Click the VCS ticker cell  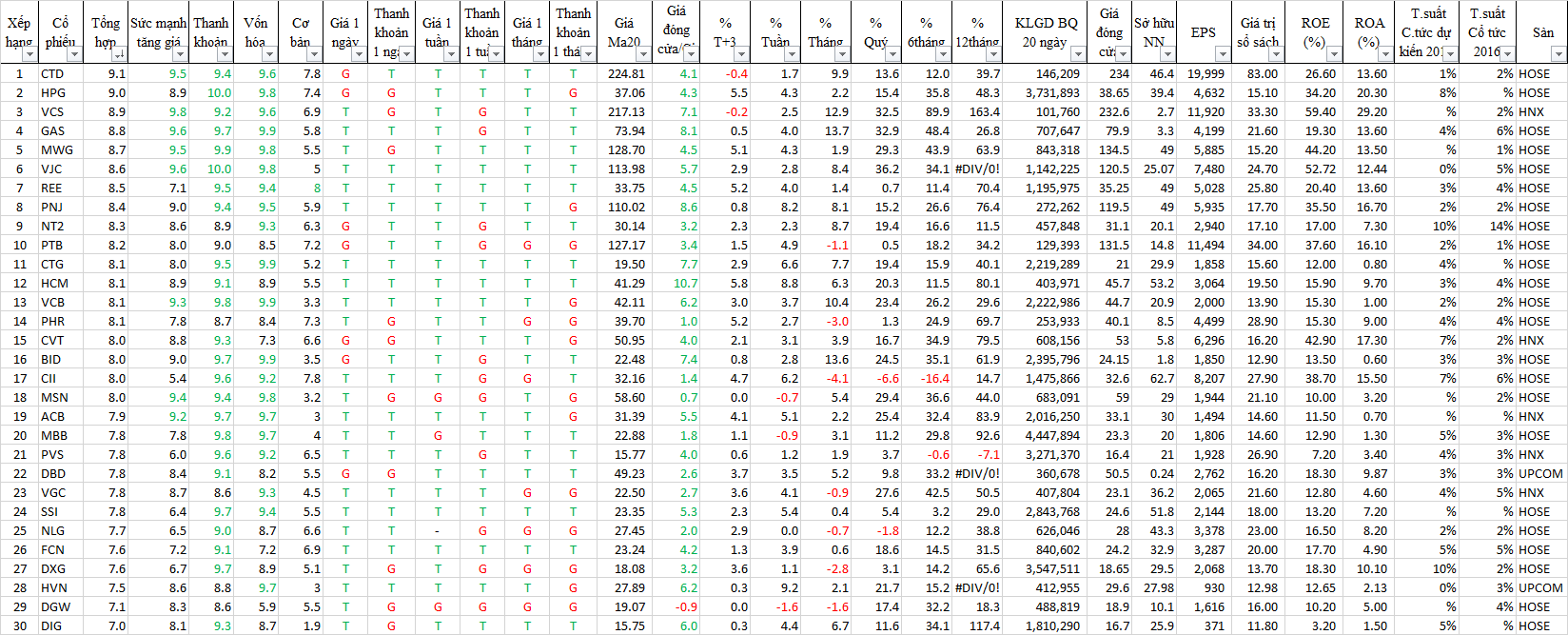pyautogui.click(x=62, y=111)
